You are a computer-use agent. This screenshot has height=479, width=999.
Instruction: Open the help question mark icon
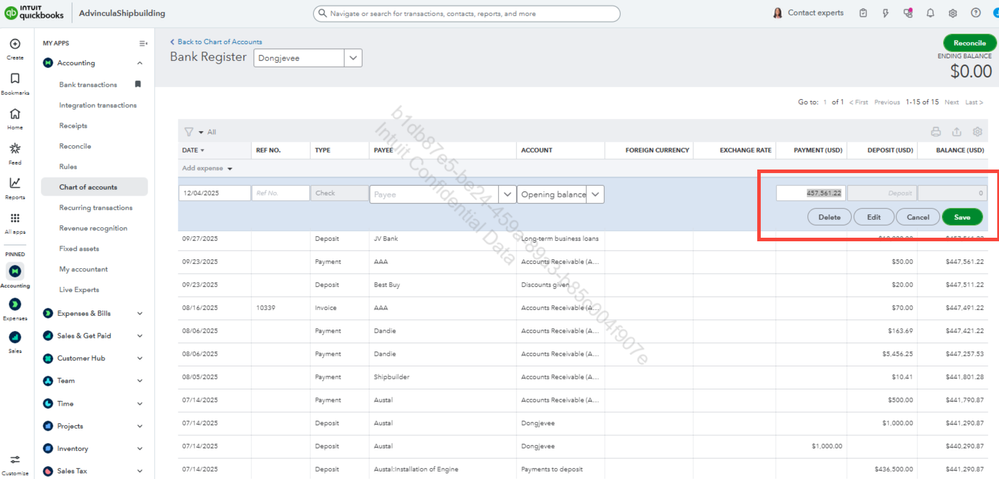tap(975, 13)
